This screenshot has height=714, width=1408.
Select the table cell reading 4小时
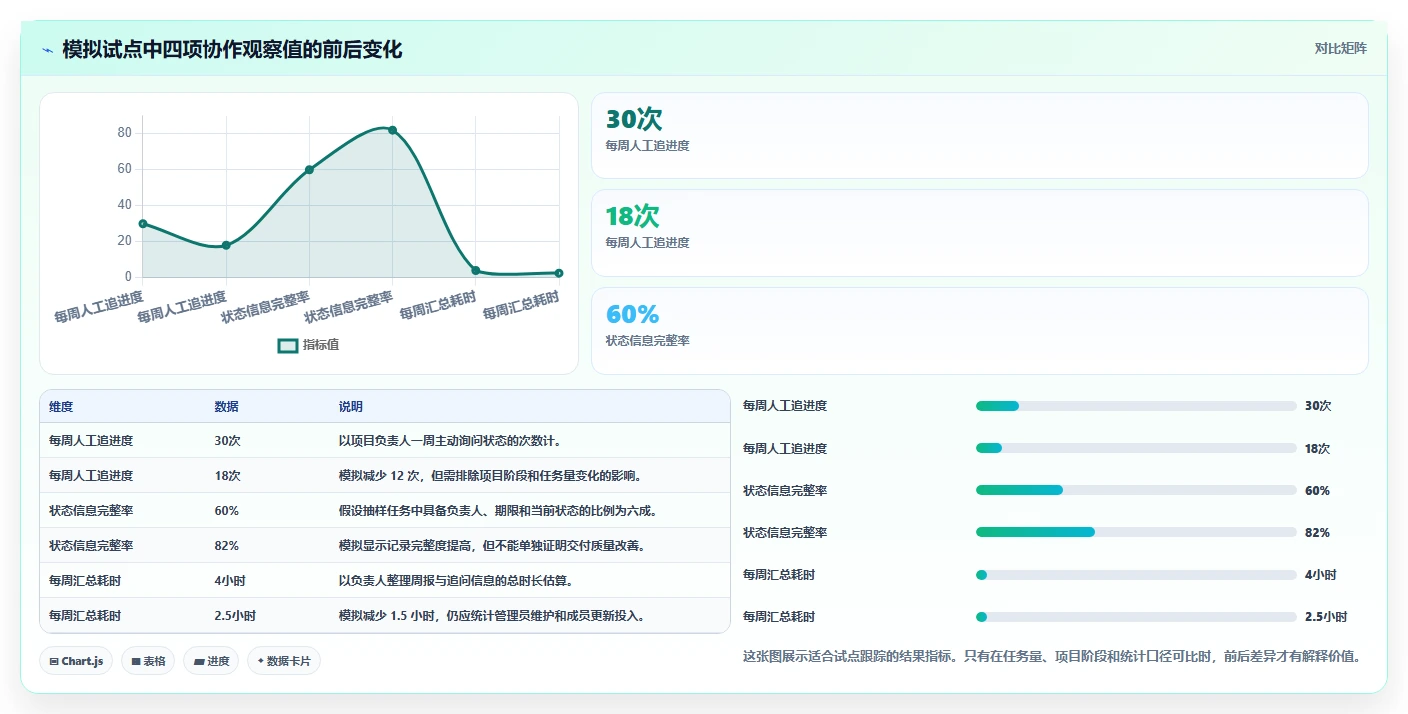click(230, 581)
